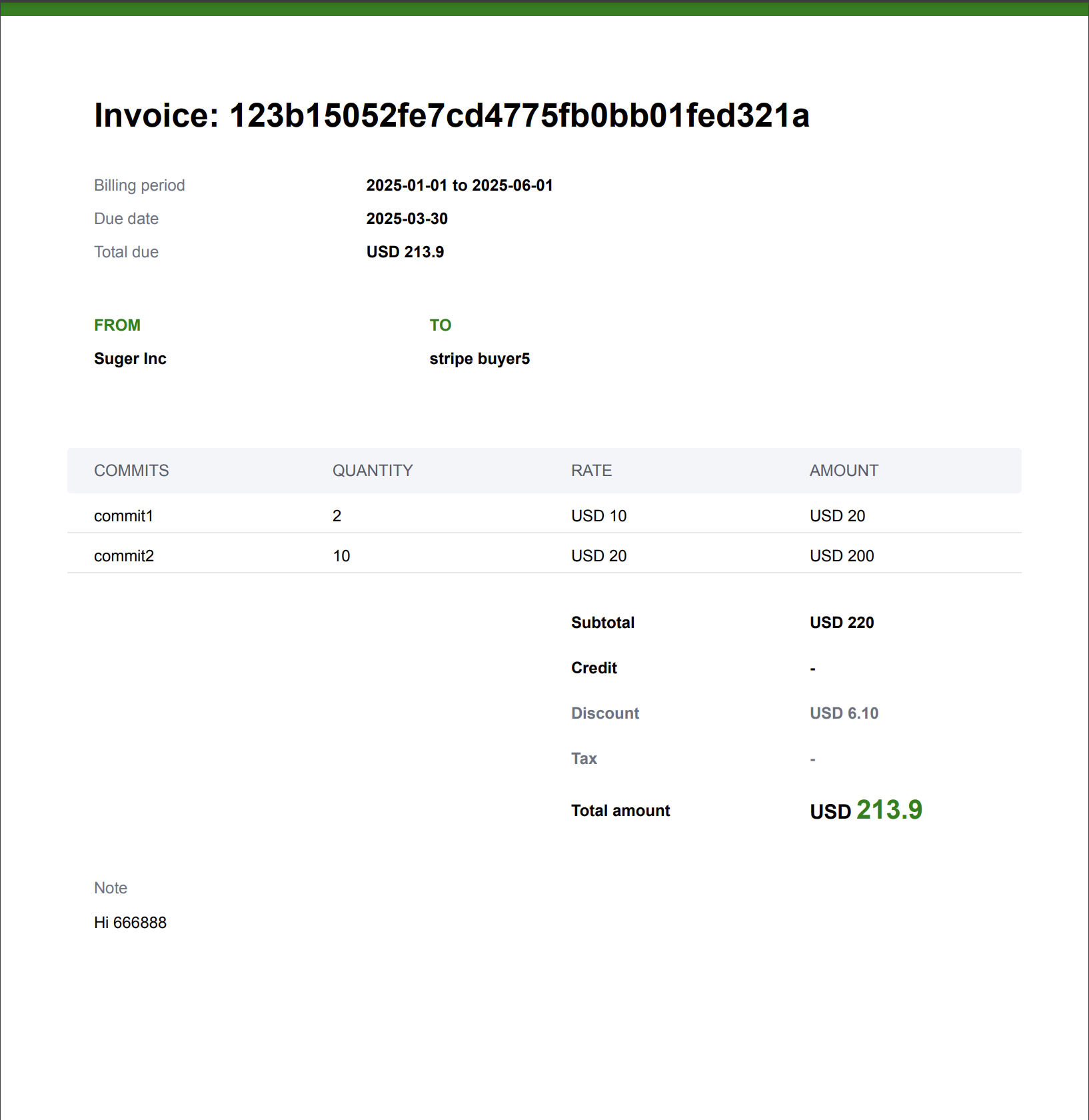Image resolution: width=1089 pixels, height=1120 pixels.
Task: Click the Credit label in totals
Action: click(594, 668)
